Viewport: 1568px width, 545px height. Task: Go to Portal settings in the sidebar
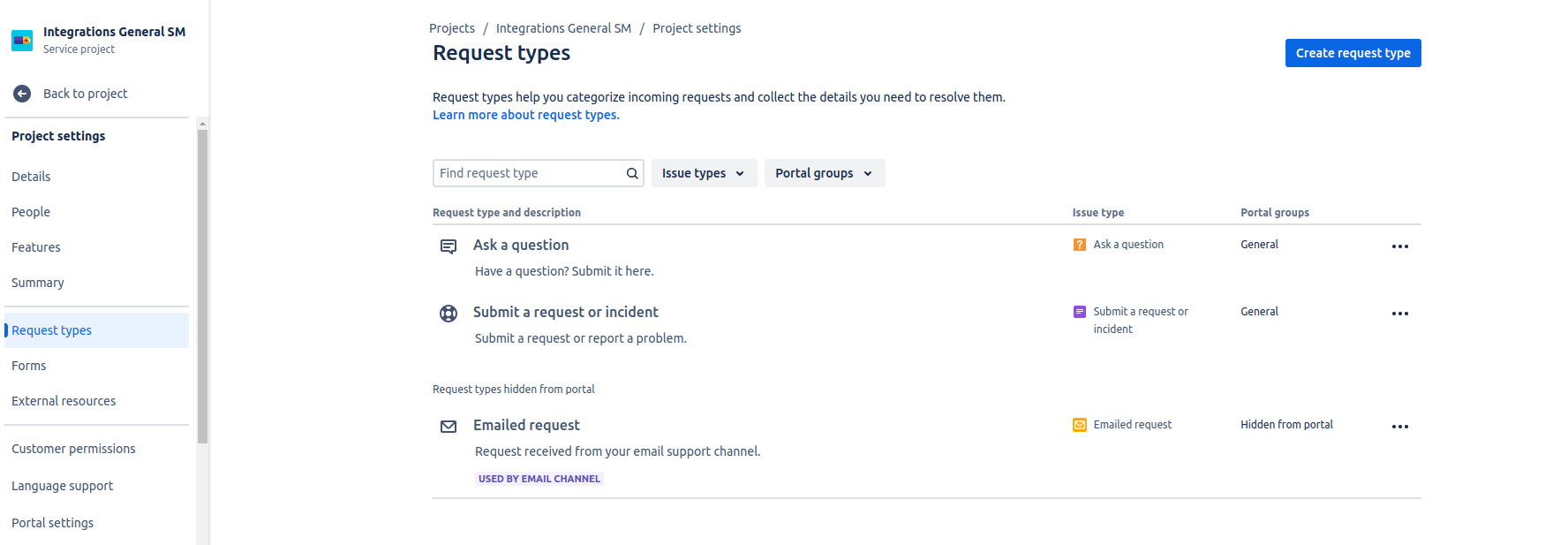52,523
